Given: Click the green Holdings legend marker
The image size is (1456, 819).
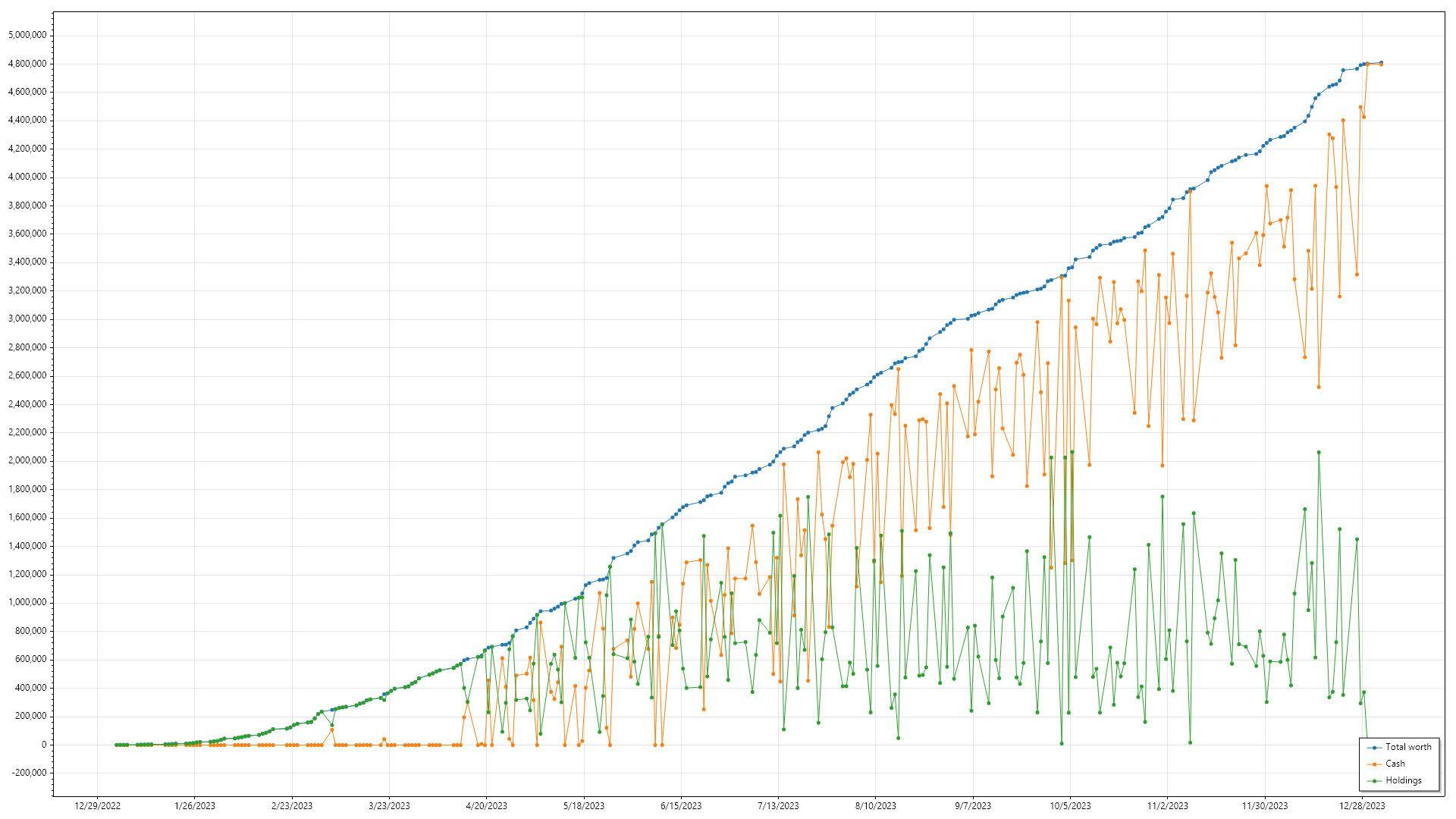Looking at the screenshot, I should [x=1374, y=781].
